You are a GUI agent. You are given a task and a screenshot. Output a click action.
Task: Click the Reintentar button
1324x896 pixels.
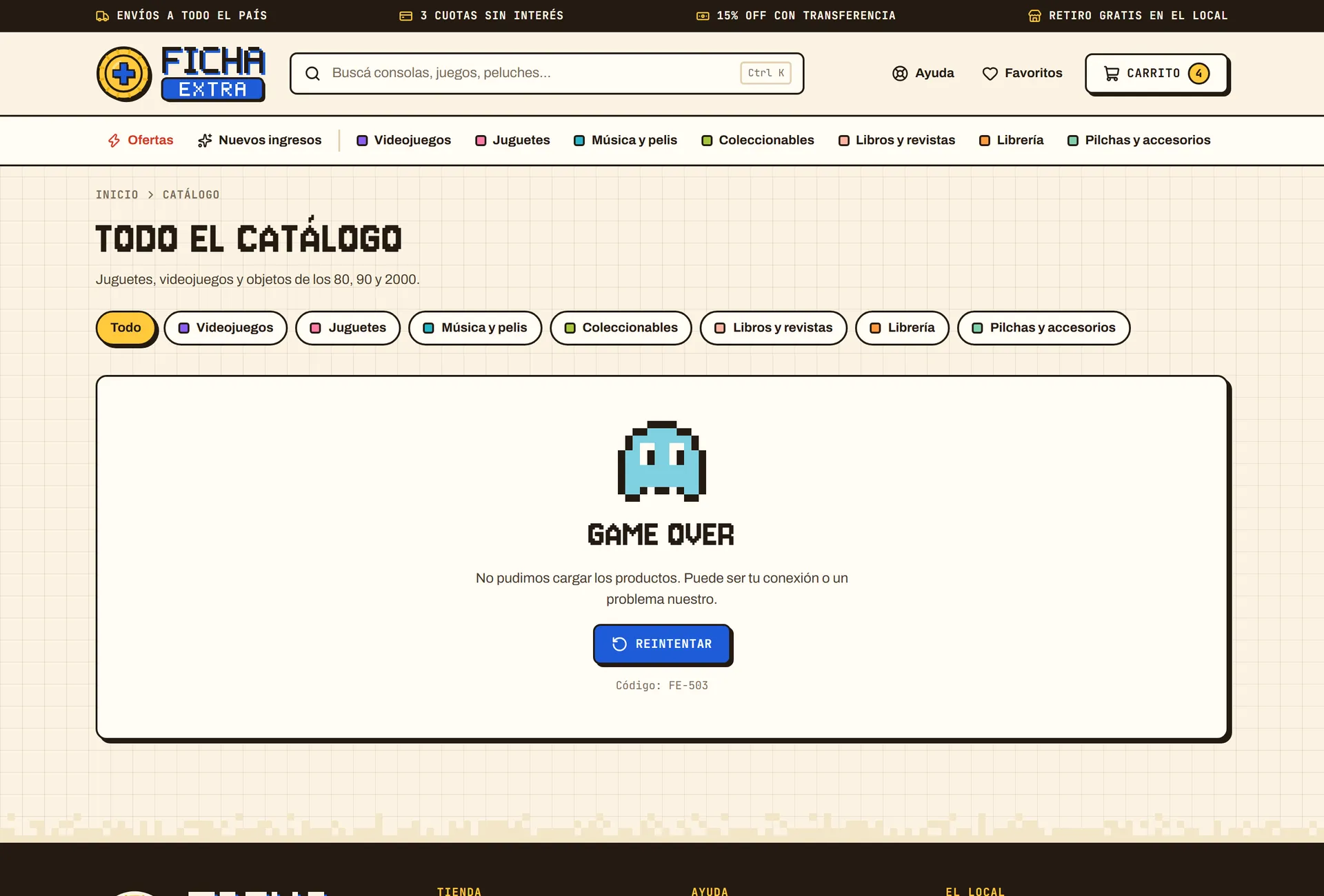click(x=662, y=644)
